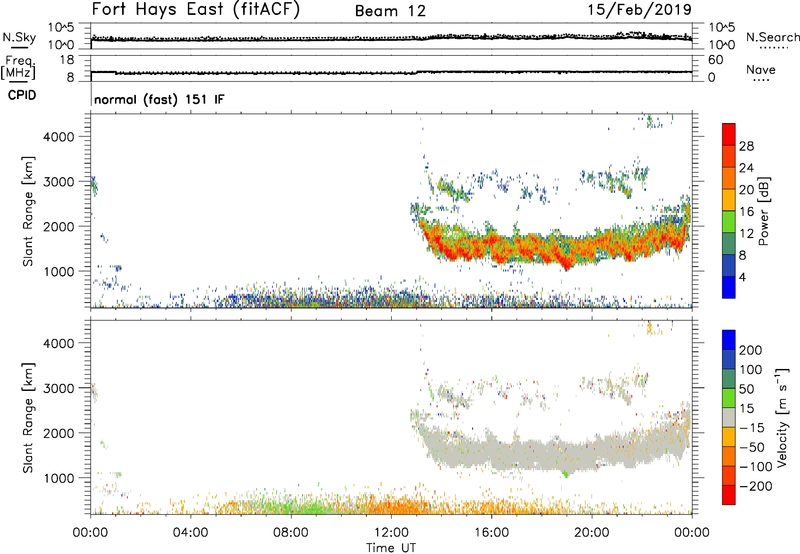Click the '1000' tick on the velocity panel axis
The height and width of the screenshot is (554, 800).
tap(58, 478)
